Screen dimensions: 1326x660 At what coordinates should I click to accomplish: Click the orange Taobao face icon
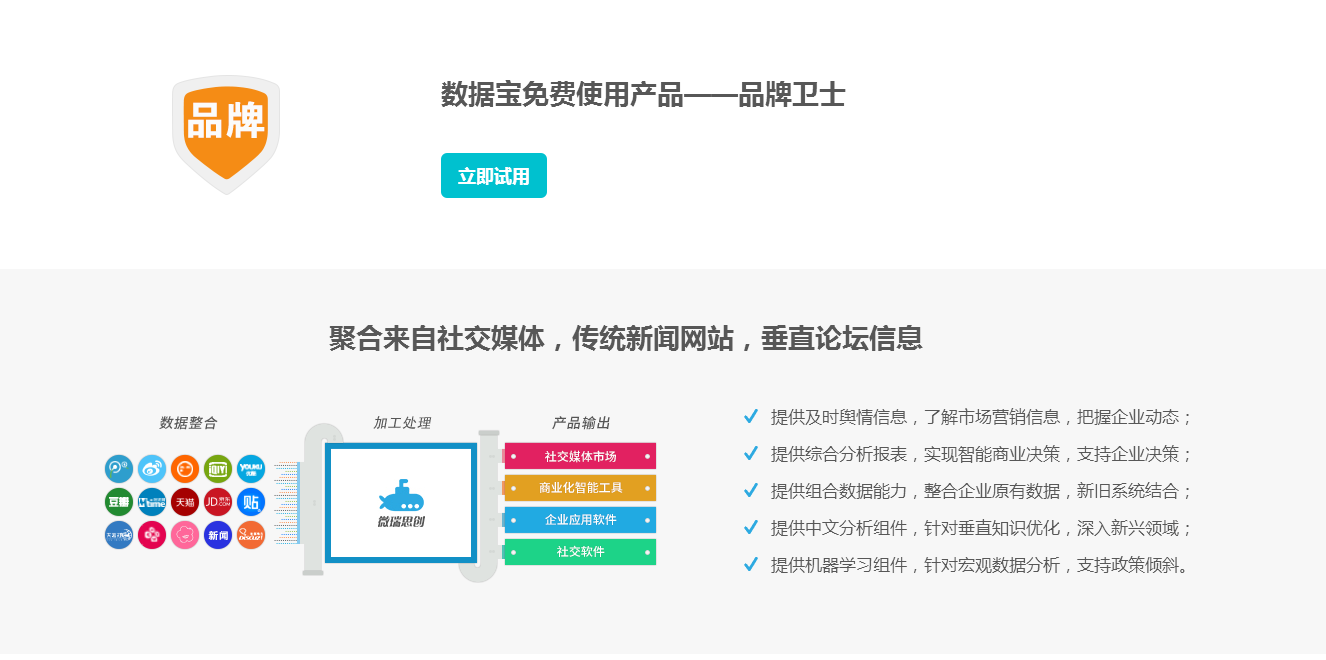(185, 468)
